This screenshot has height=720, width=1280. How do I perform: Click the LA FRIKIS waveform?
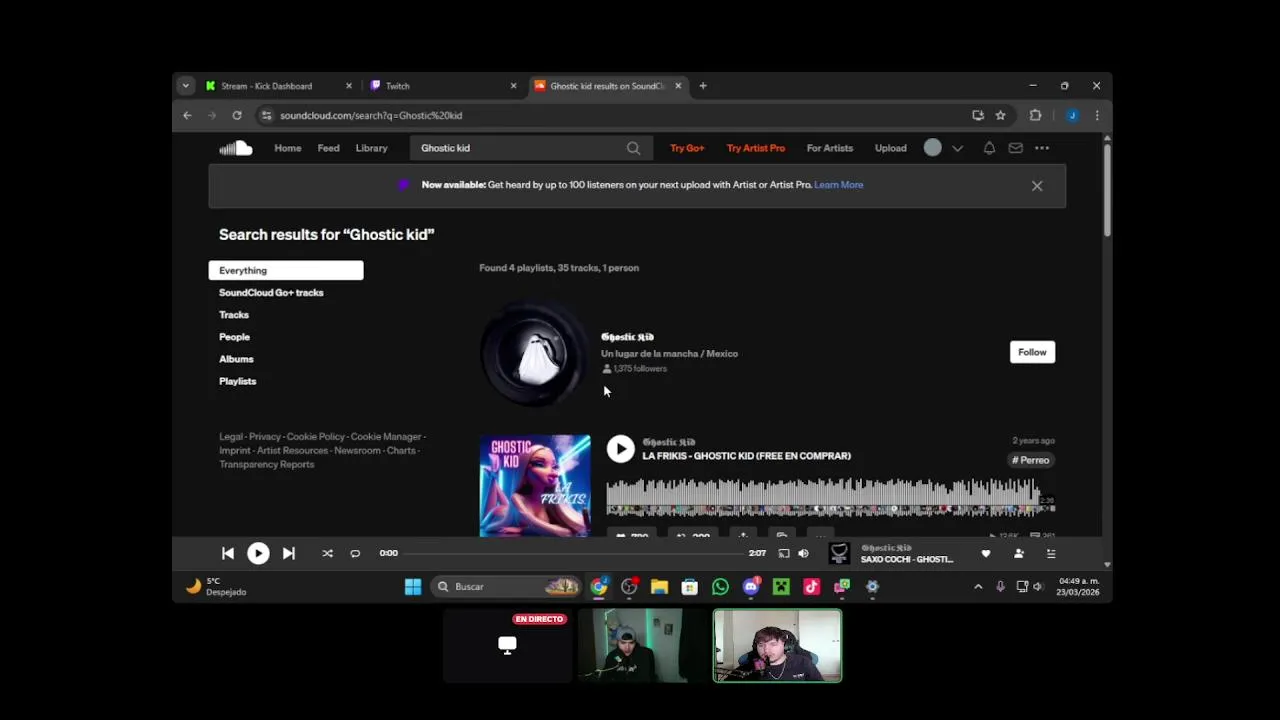[x=830, y=496]
